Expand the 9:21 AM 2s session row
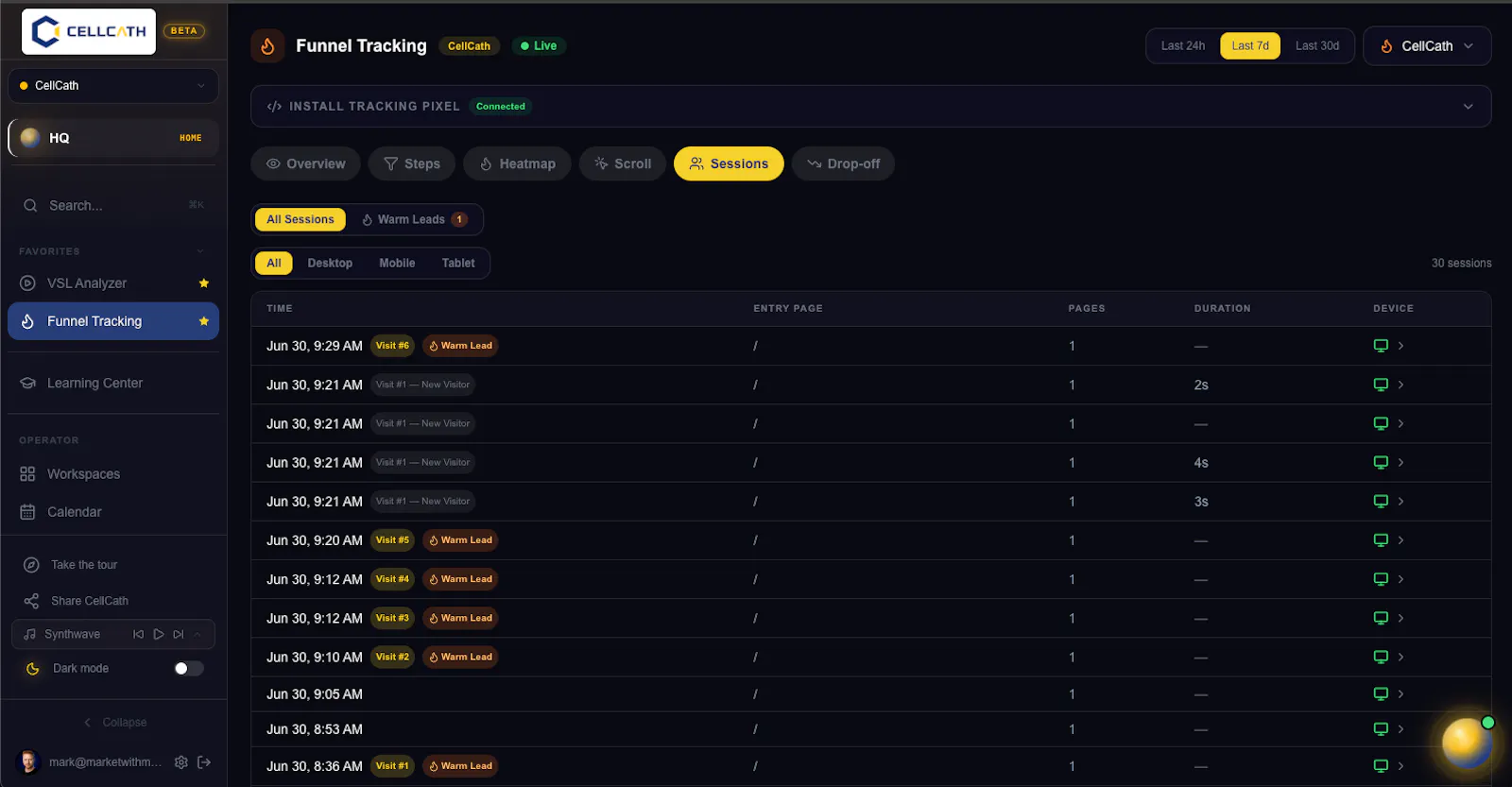Screen dimensions: 1512x787 click(870, 385)
